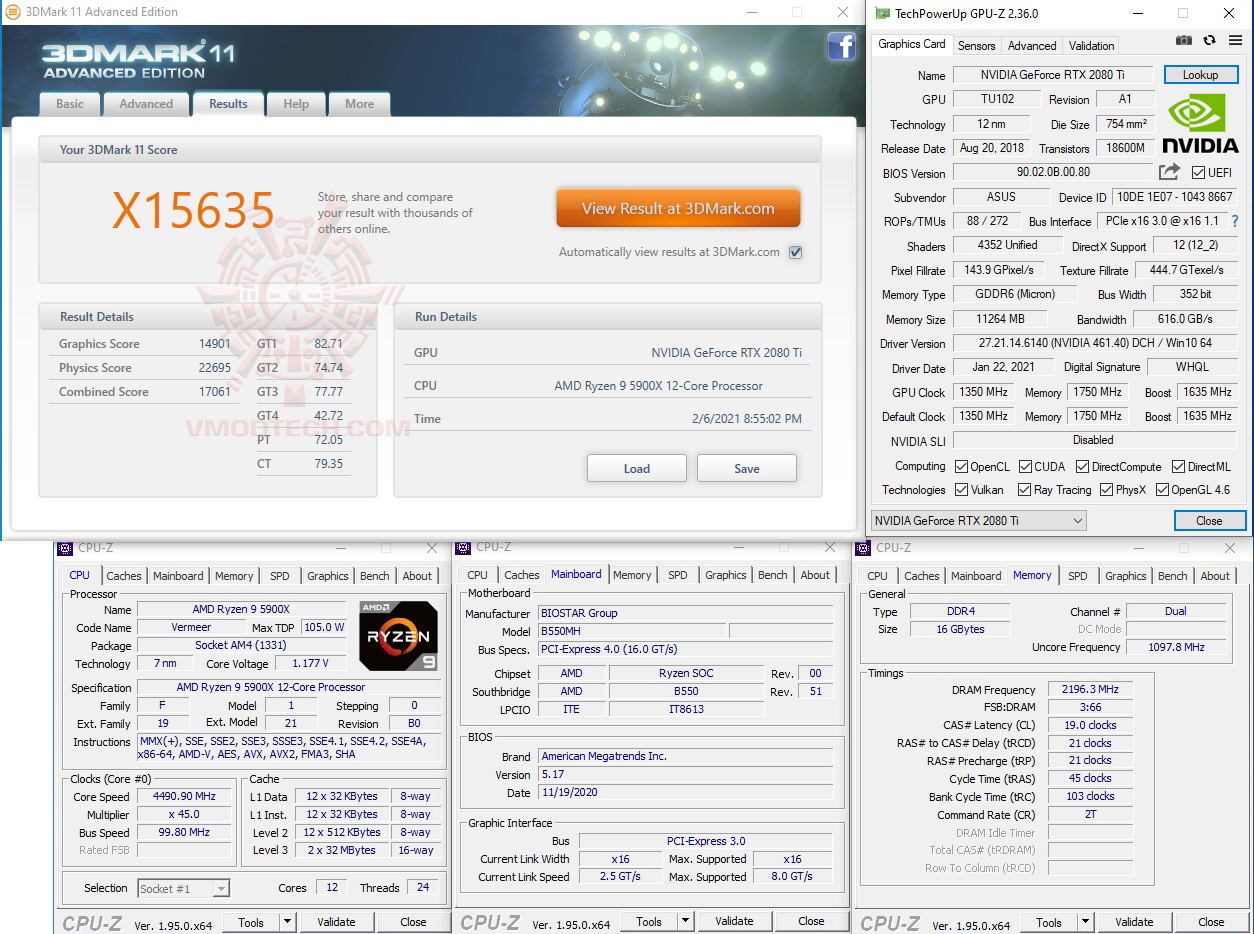Click Tools in the CPU-Z processor window

click(x=251, y=922)
